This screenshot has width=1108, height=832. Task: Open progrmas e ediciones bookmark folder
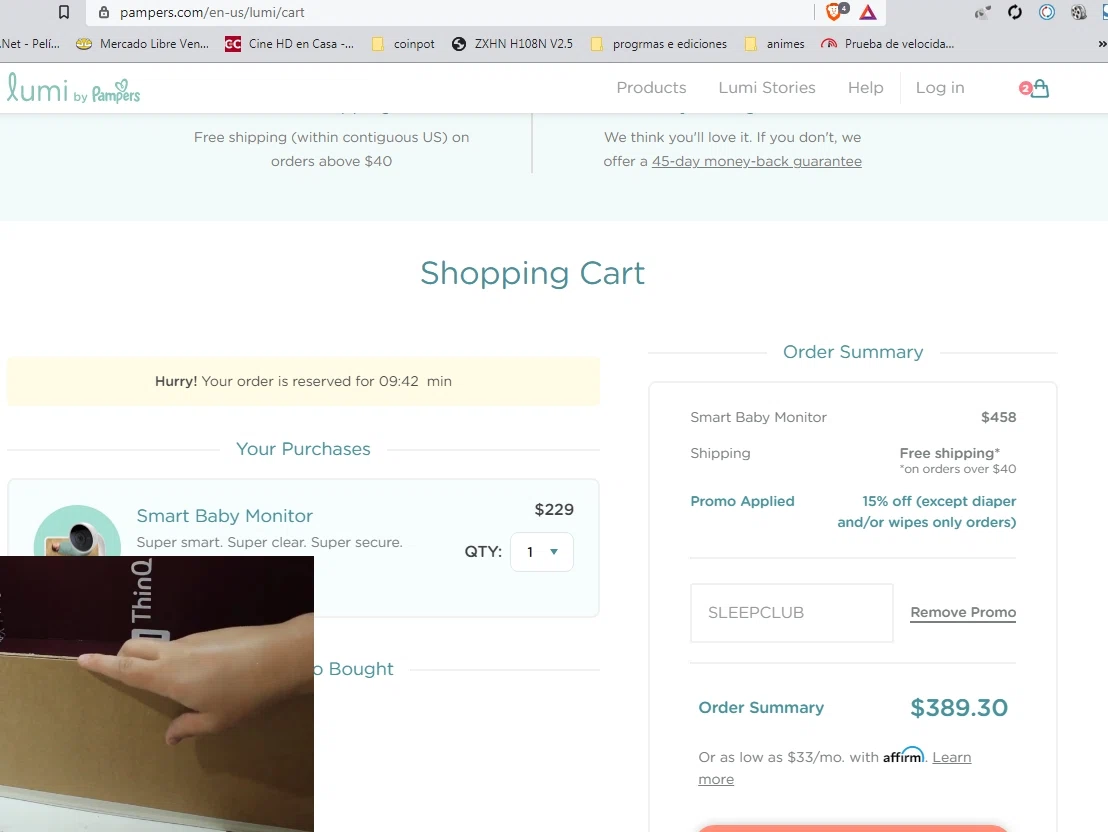coord(659,44)
